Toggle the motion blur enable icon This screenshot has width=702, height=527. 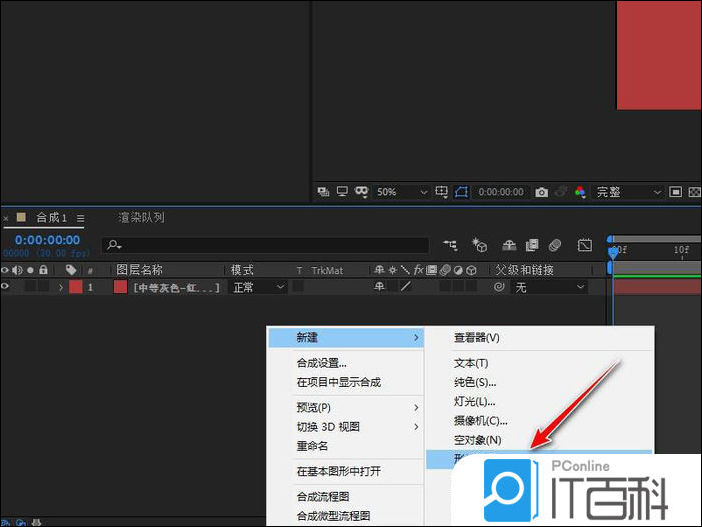(x=555, y=245)
